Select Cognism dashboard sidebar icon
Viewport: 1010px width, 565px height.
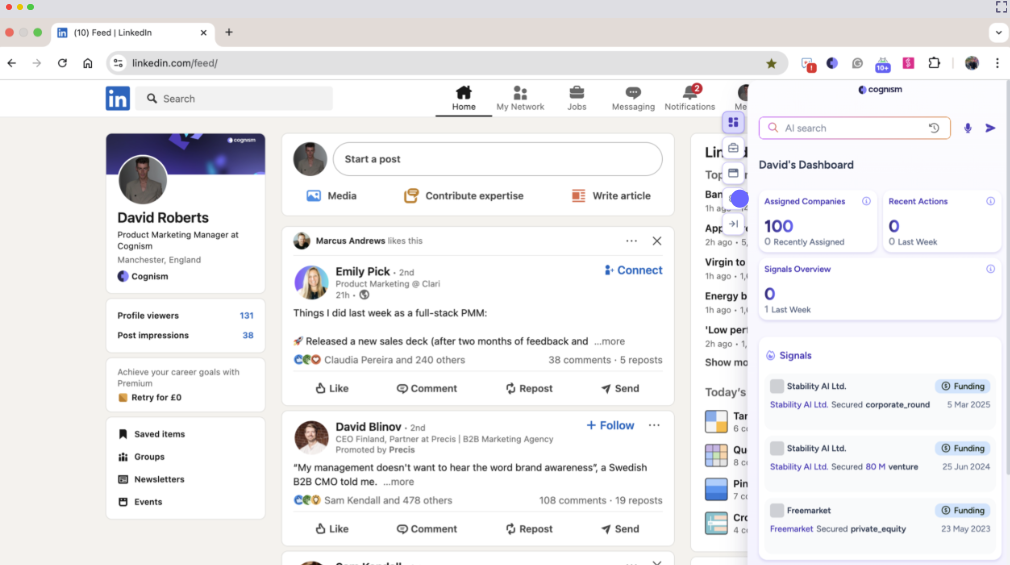[733, 122]
